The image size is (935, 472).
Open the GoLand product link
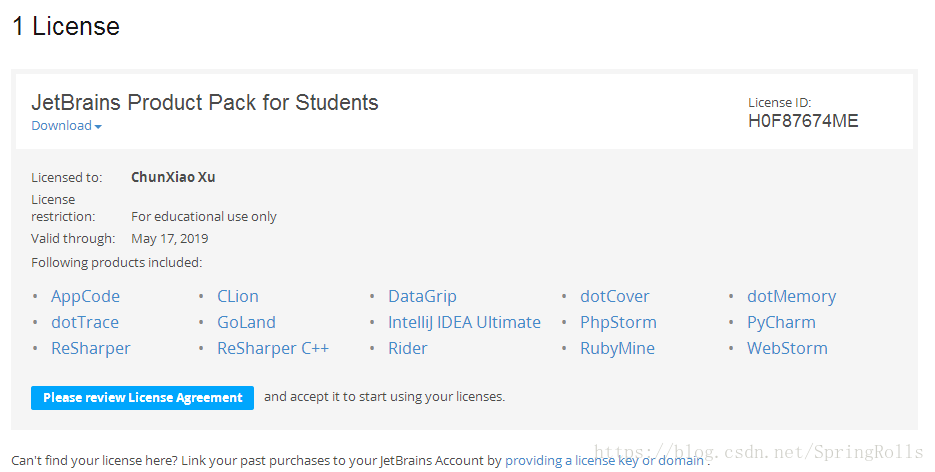246,322
